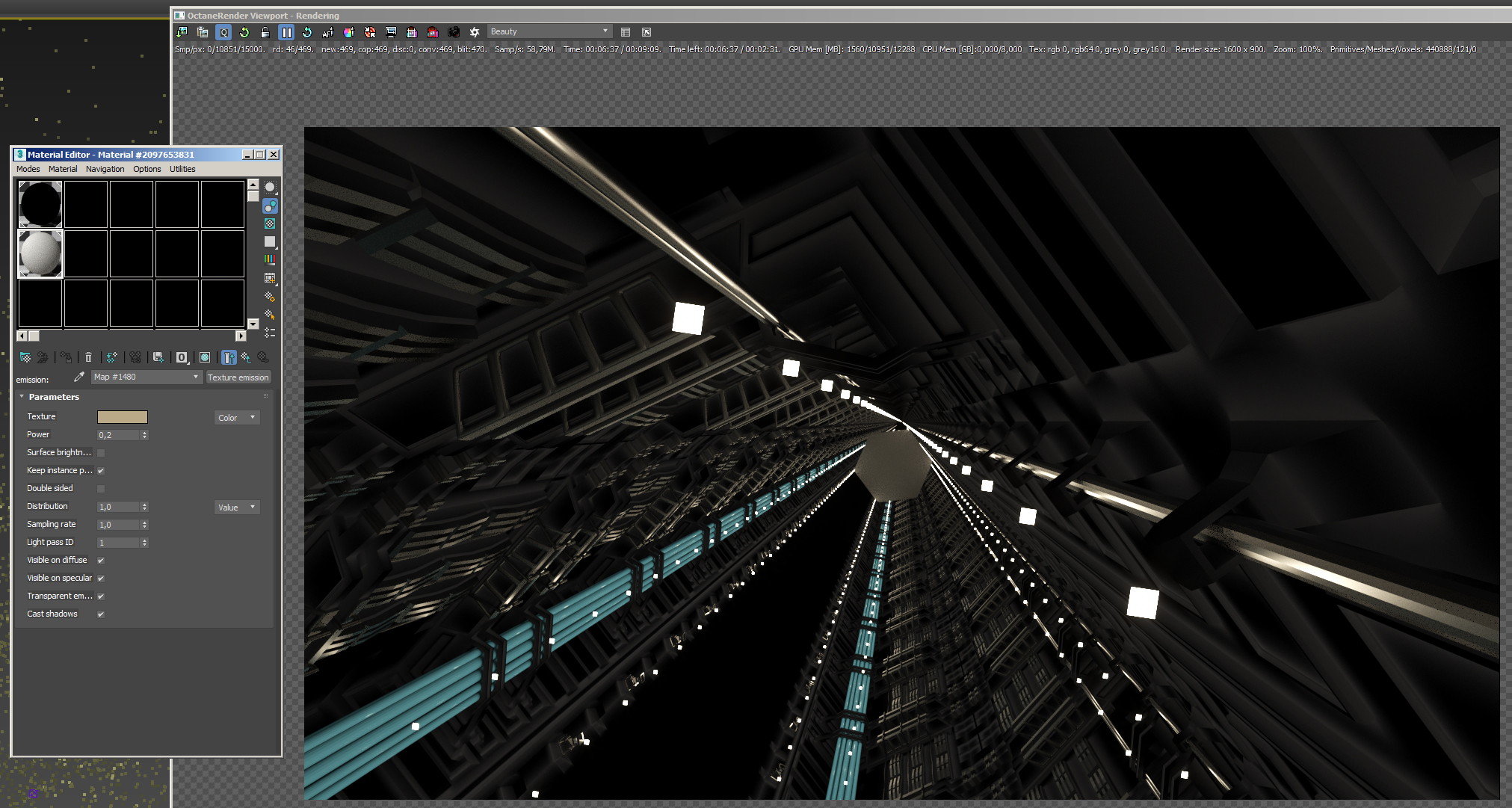The width and height of the screenshot is (1512, 808).
Task: Pause the Octane render
Action: coord(286,32)
